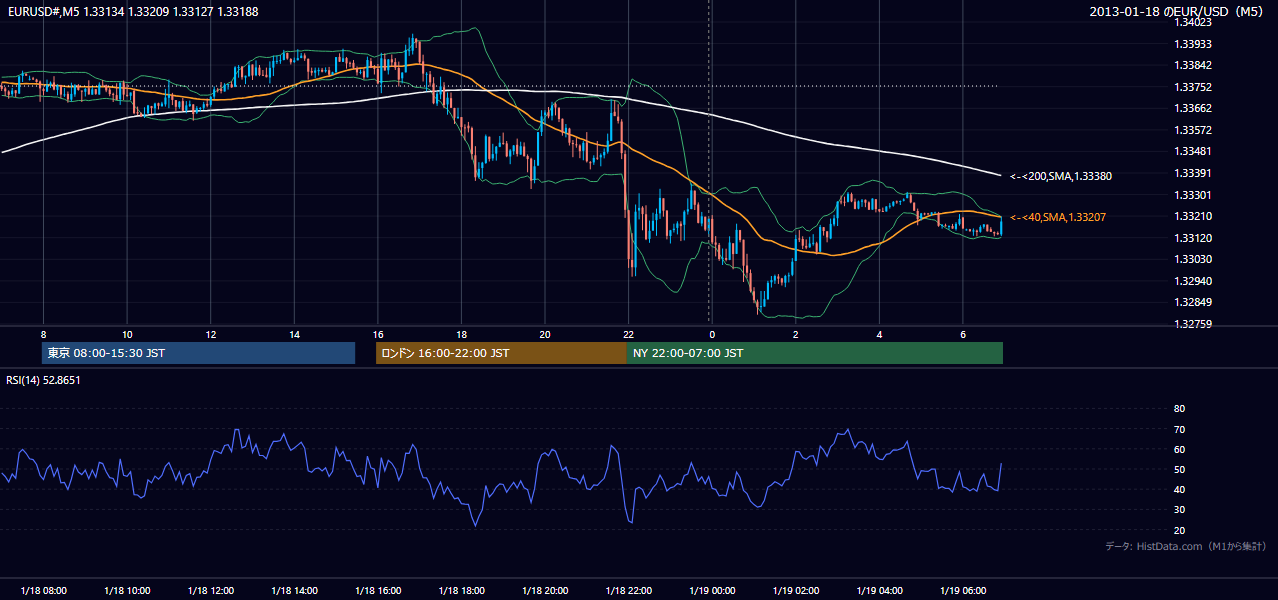Click price axis value 1.33572

(1193, 130)
